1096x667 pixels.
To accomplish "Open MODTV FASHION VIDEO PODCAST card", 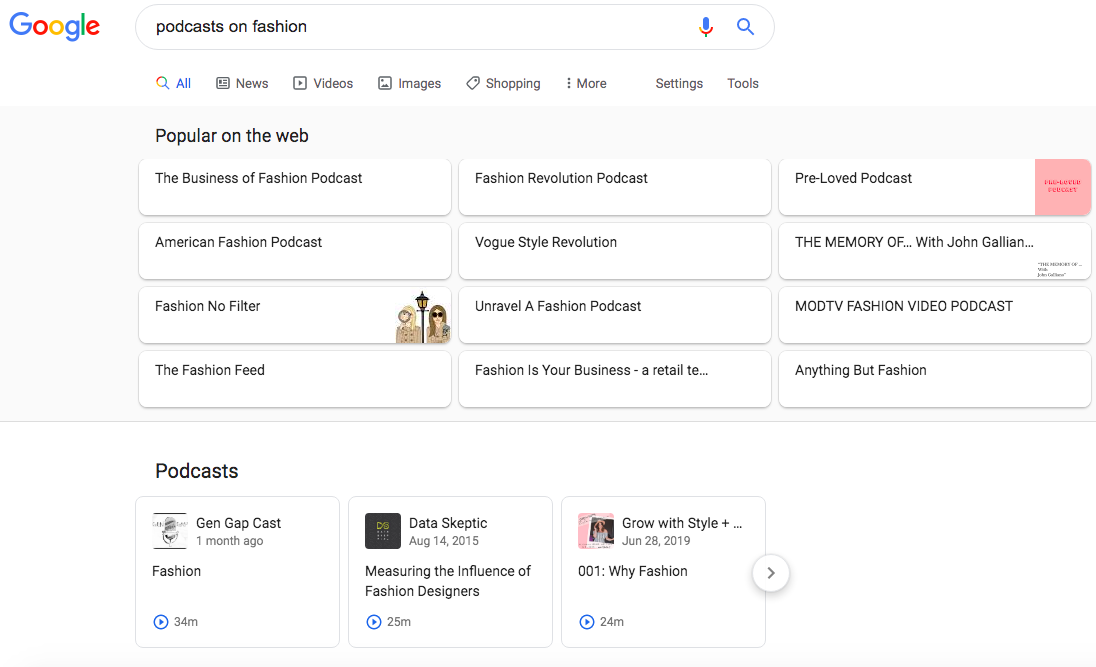I will click(x=935, y=315).
